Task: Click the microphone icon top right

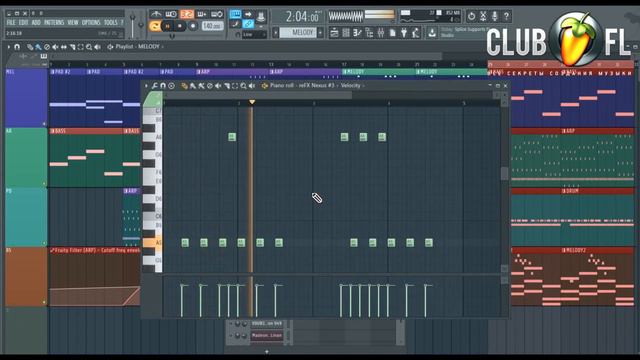Action: coord(495,16)
